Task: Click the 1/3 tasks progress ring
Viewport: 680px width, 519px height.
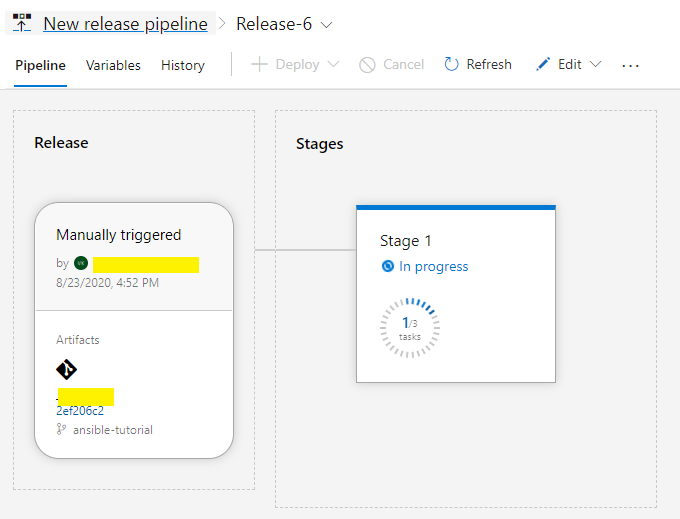Action: 410,327
